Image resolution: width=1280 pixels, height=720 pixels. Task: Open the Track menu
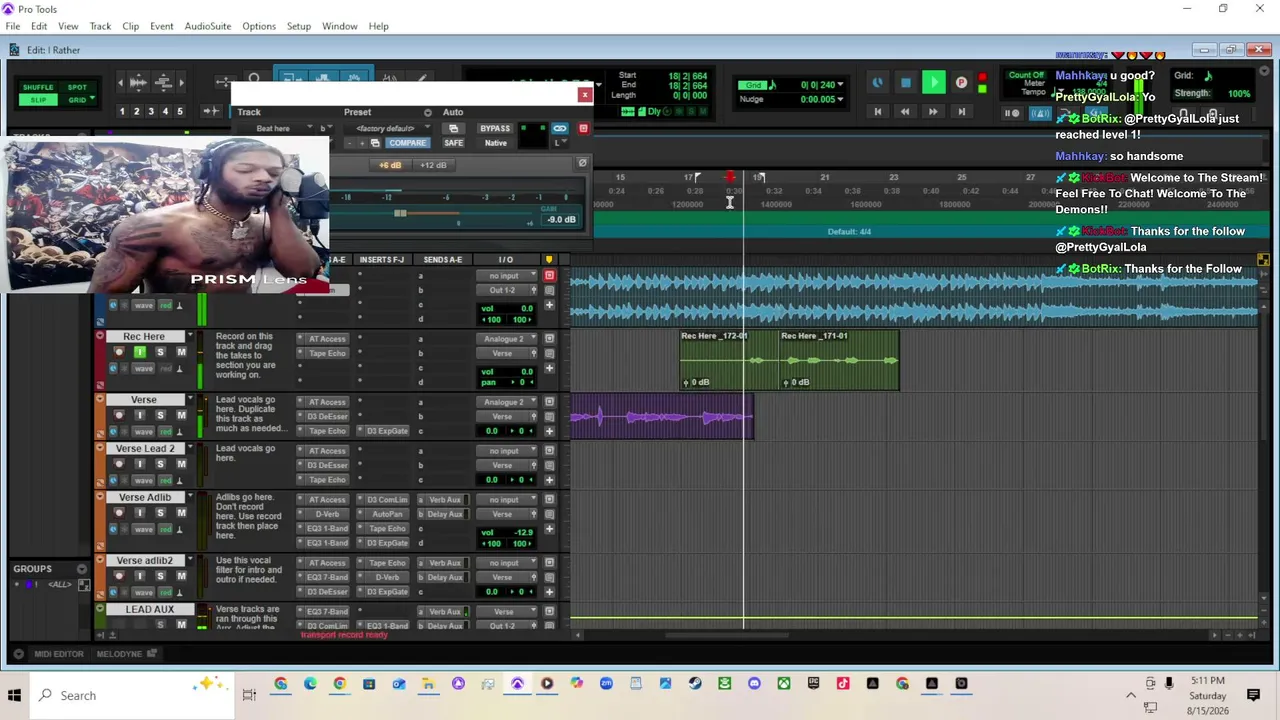(100, 26)
